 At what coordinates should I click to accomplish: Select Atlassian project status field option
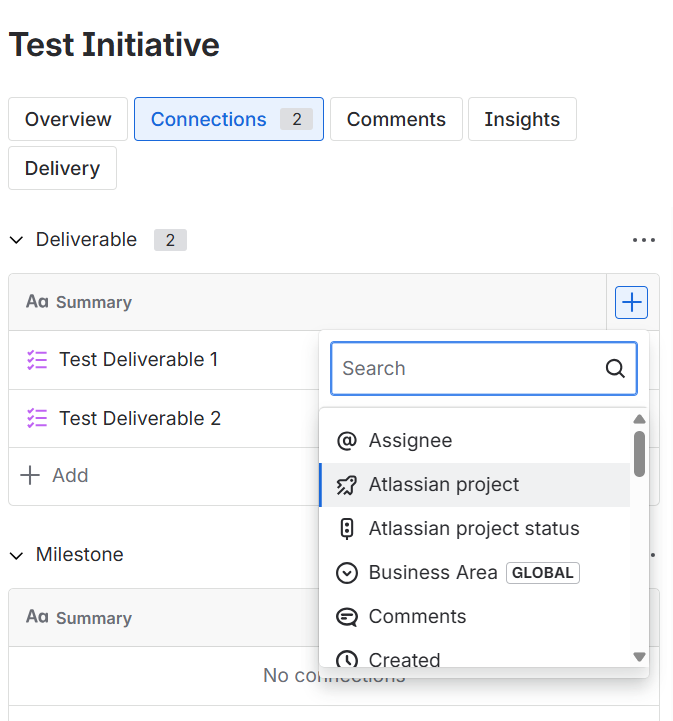[x=473, y=529]
